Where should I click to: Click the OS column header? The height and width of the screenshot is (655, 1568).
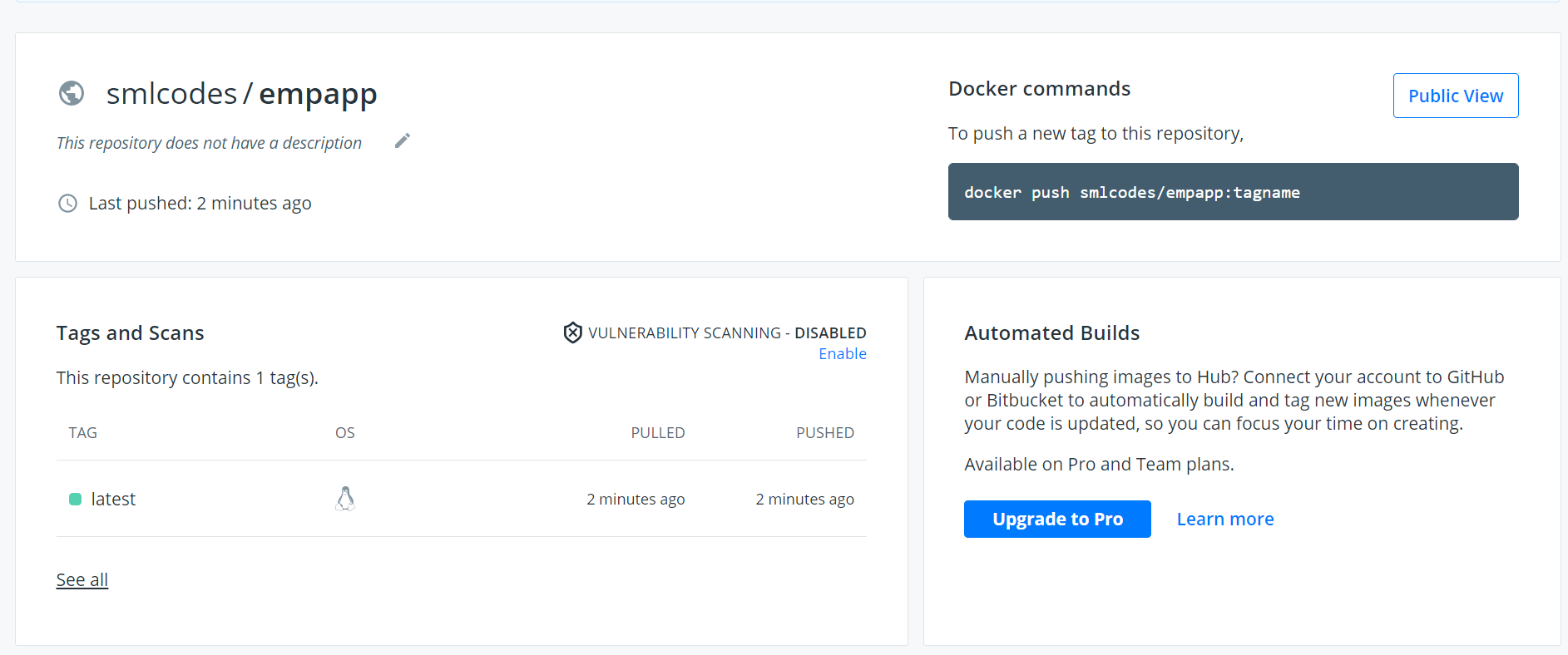coord(345,432)
